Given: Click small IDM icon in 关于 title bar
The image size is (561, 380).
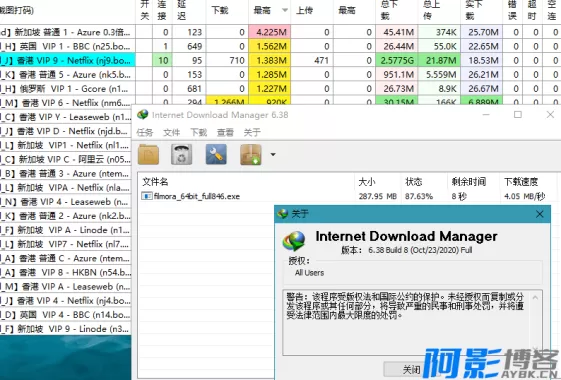Looking at the screenshot, I should (283, 214).
